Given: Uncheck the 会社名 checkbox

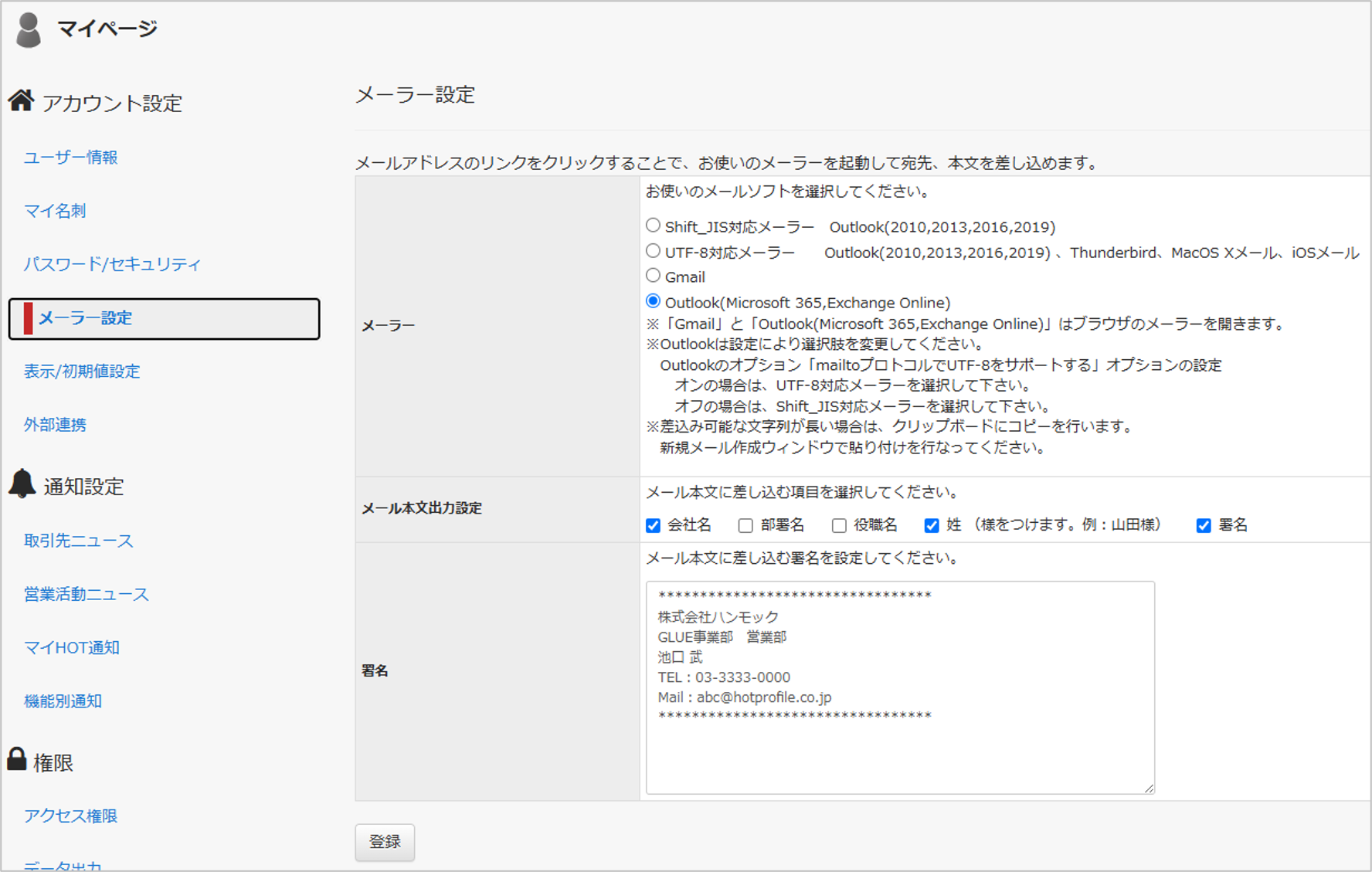Looking at the screenshot, I should tap(654, 526).
